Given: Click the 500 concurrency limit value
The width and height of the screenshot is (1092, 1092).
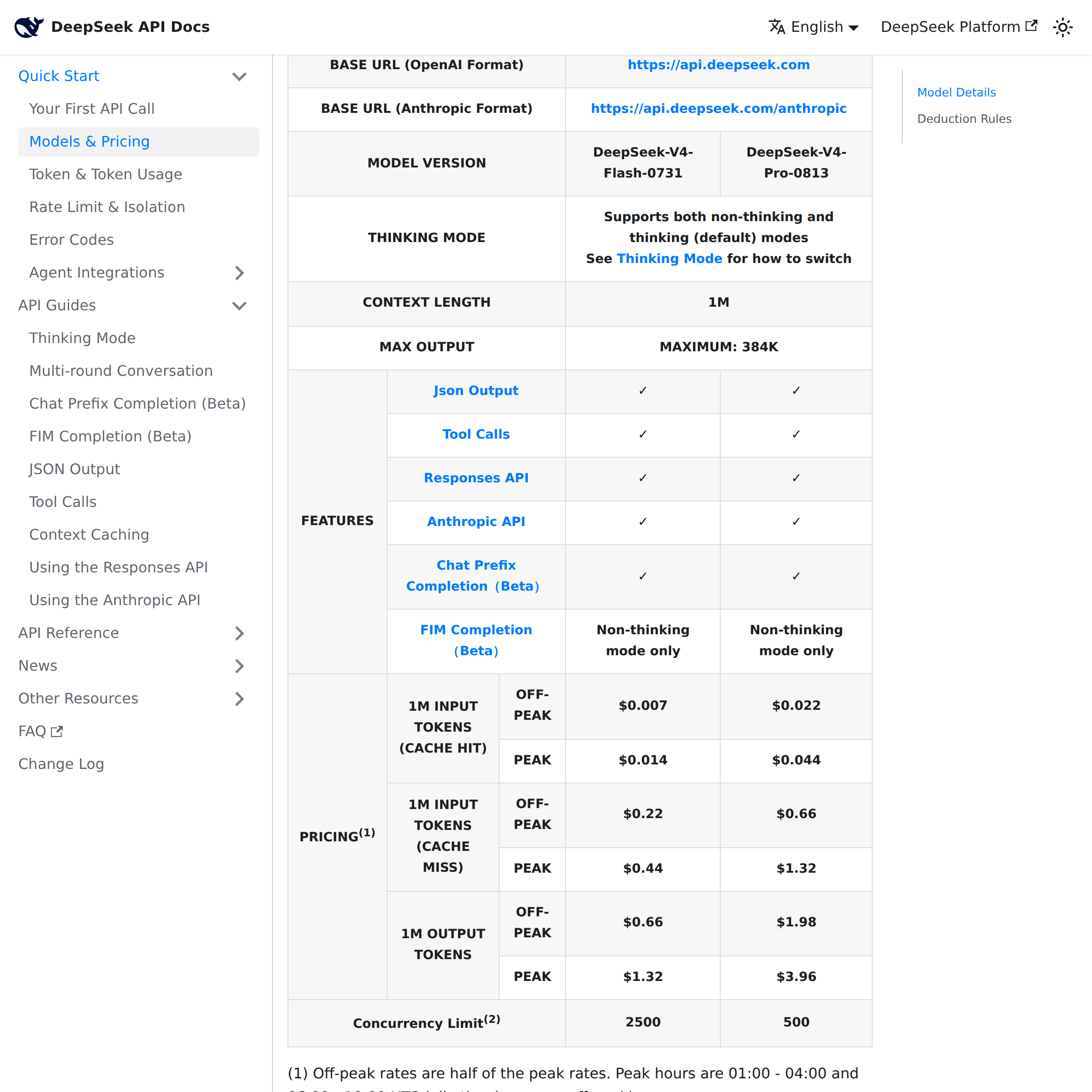Looking at the screenshot, I should tap(796, 1022).
